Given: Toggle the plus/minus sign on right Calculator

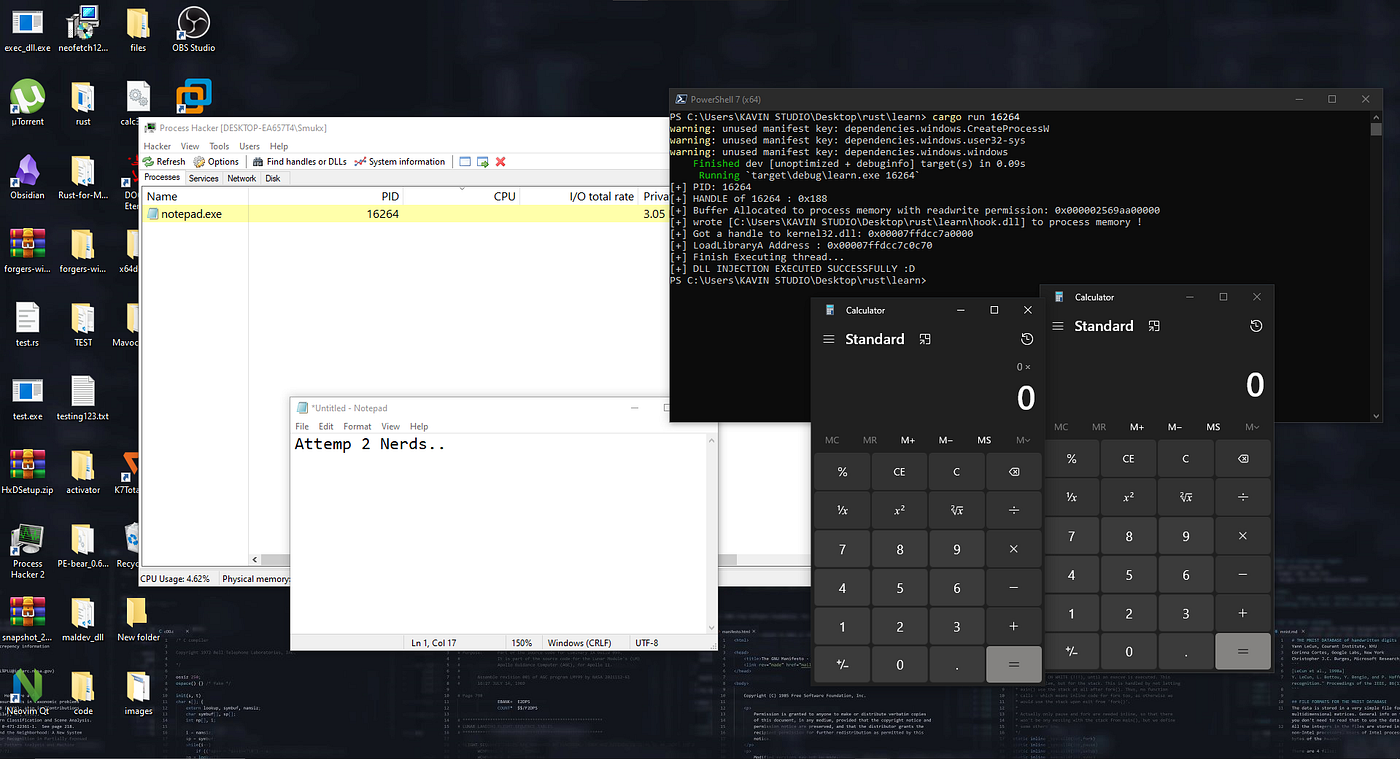Looking at the screenshot, I should (x=1071, y=652).
